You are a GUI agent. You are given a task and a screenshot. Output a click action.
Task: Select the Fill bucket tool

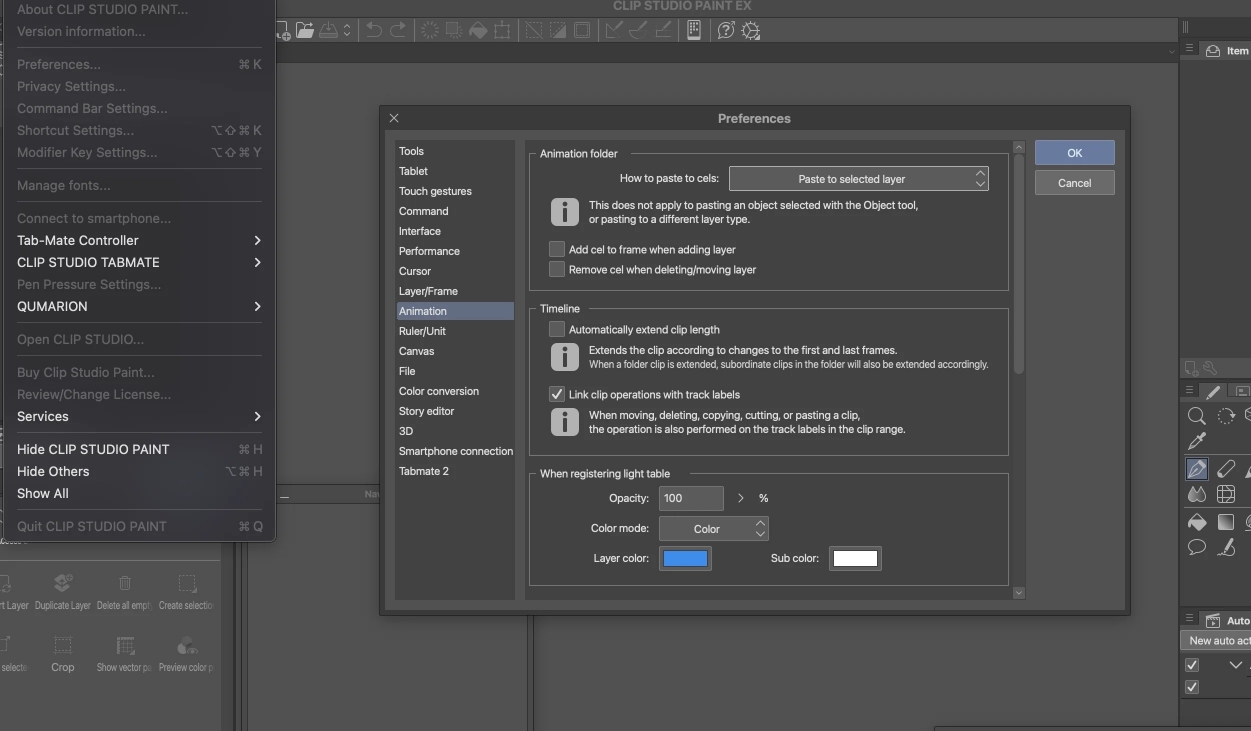1196,522
